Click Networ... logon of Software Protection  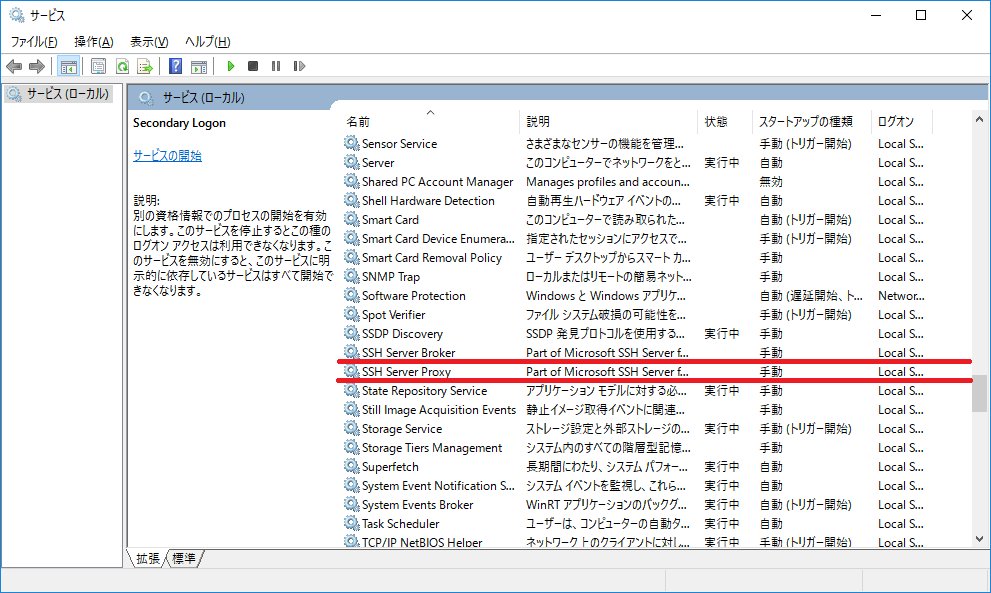[901, 295]
